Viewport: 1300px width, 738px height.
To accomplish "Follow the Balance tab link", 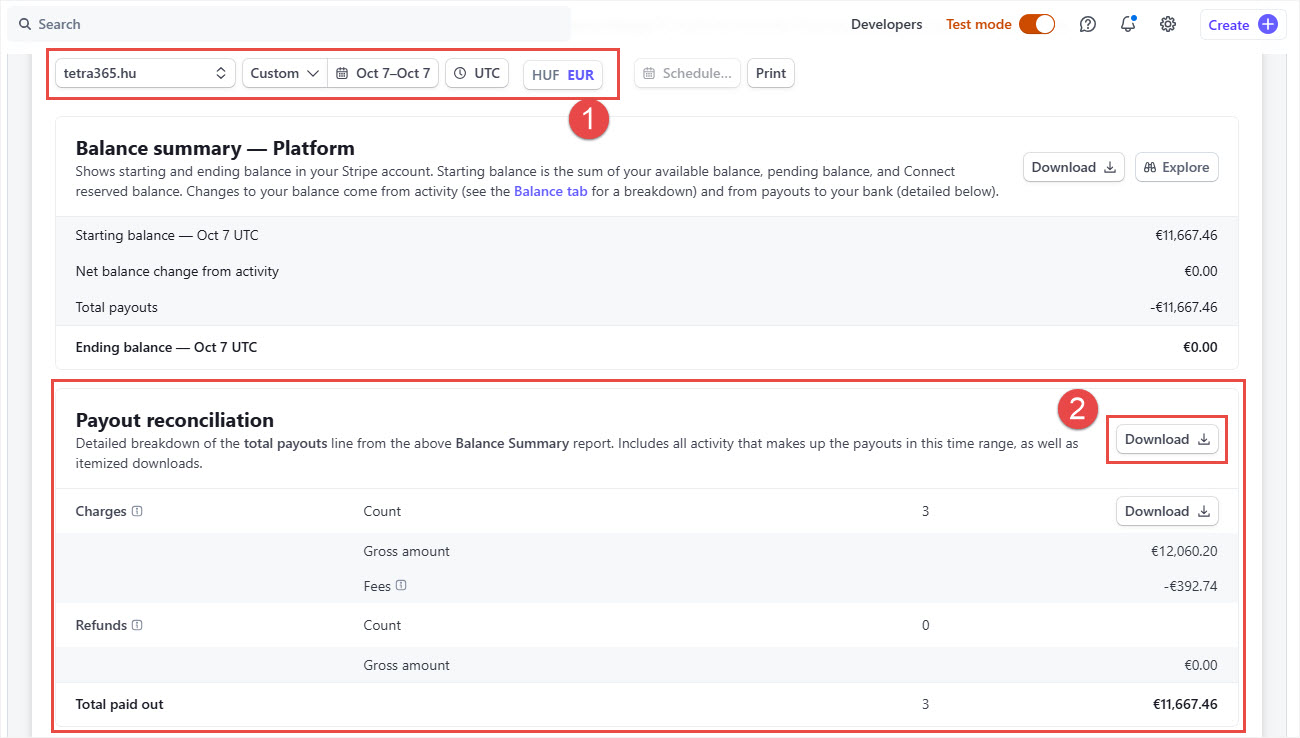I will [550, 191].
